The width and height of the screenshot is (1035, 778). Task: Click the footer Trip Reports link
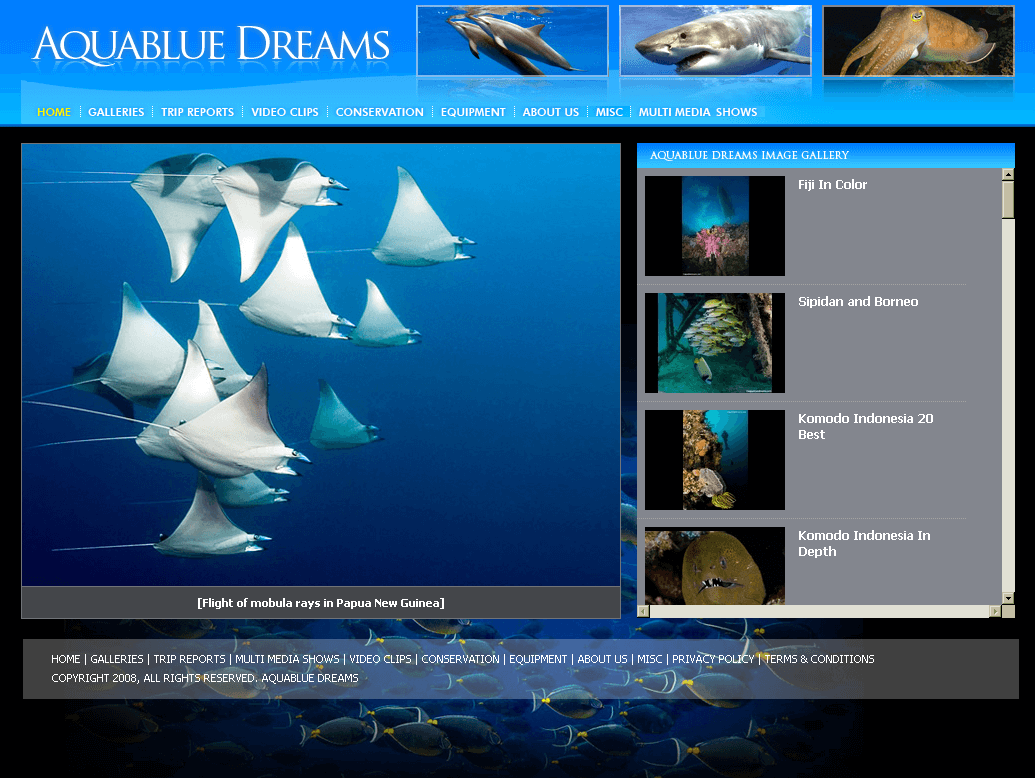189,659
